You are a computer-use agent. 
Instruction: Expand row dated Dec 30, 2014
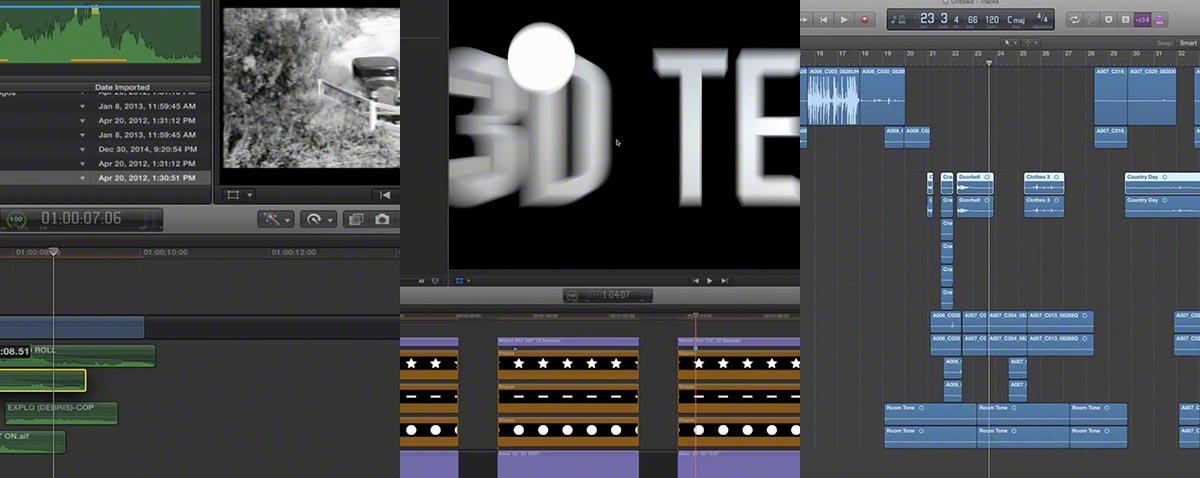tap(83, 148)
